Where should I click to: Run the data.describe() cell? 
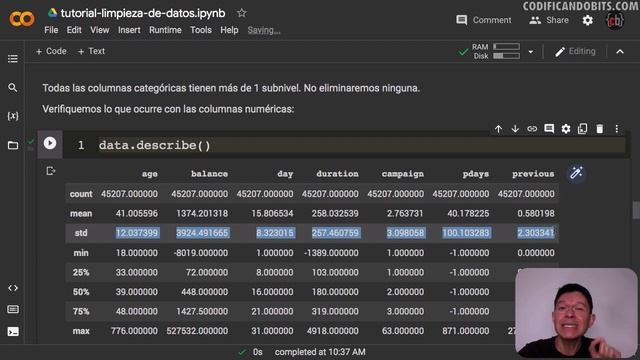(x=50, y=143)
